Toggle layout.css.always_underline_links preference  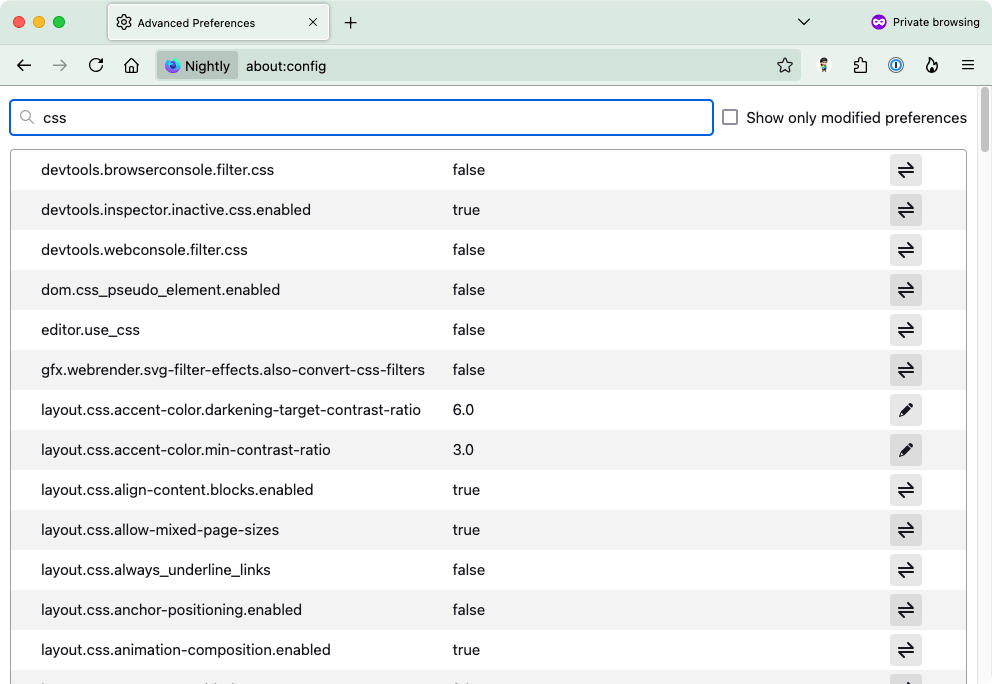(905, 570)
